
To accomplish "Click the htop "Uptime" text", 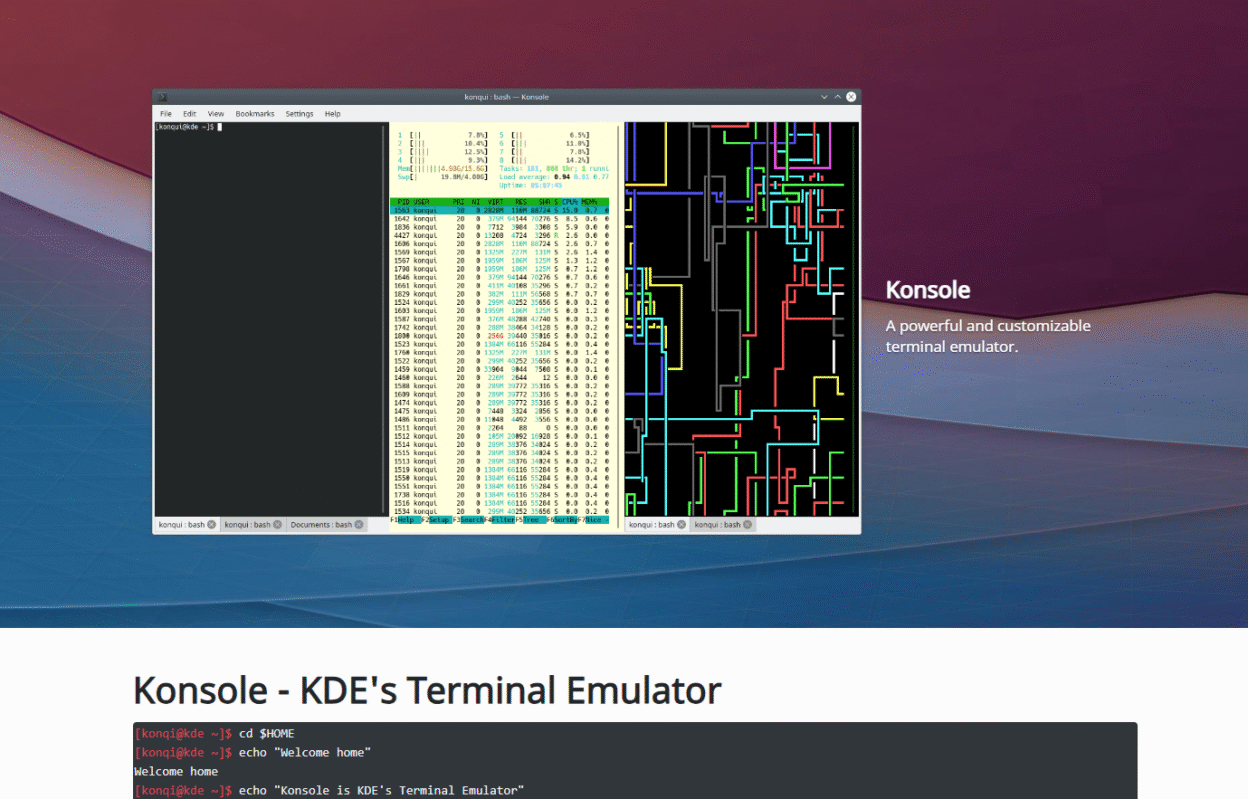I will click(529, 185).
